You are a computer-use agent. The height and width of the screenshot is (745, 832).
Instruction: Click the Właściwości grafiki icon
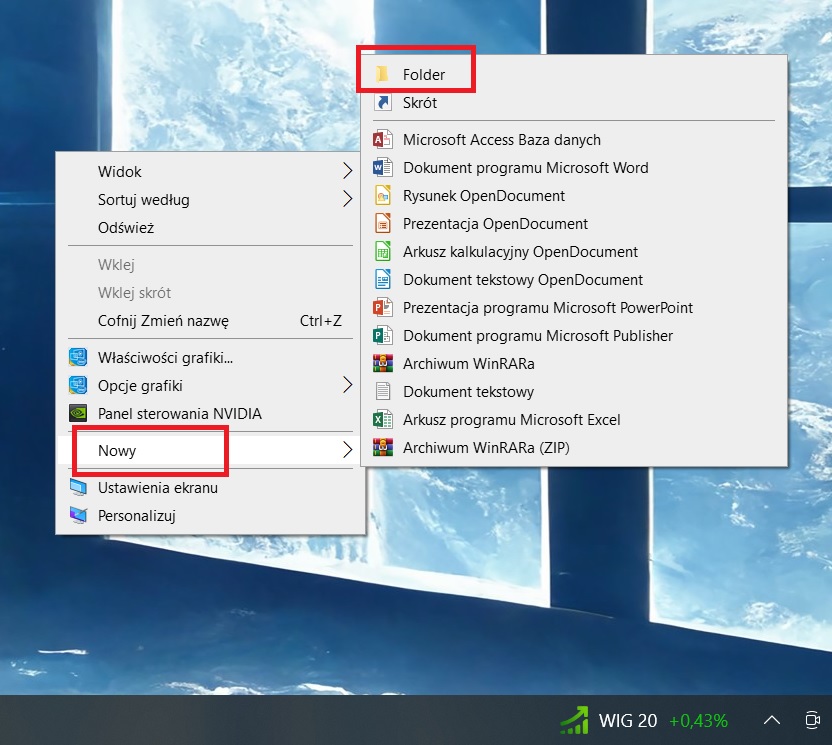[x=78, y=358]
